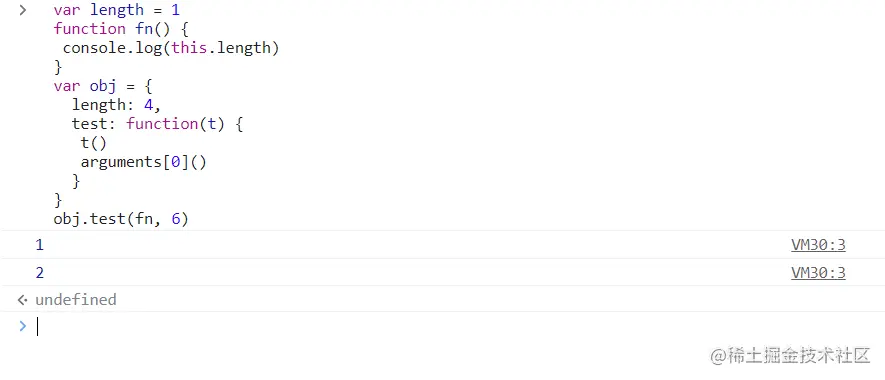The width and height of the screenshot is (885, 380).
Task: Click the logged output value 2
Action: coord(40,273)
